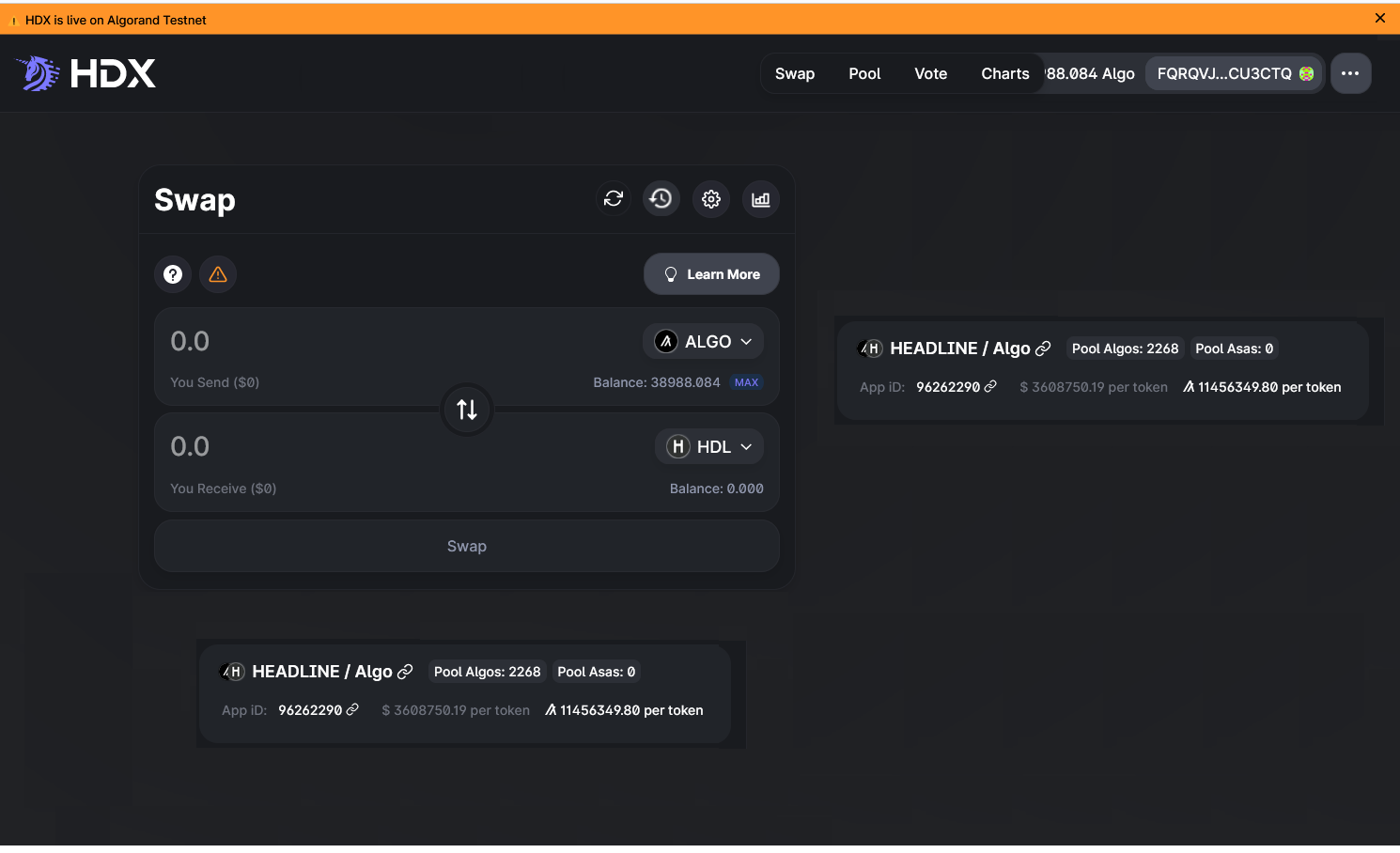Click HEADLINE / Algo title in bottom card
1400x853 pixels.
pos(322,672)
